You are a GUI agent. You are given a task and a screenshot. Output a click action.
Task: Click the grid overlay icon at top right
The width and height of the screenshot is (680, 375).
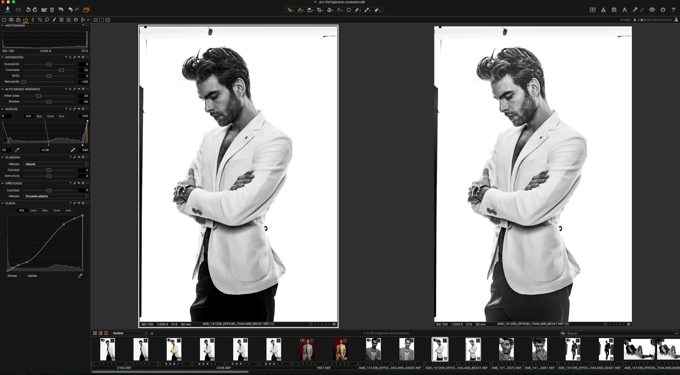[x=592, y=10]
